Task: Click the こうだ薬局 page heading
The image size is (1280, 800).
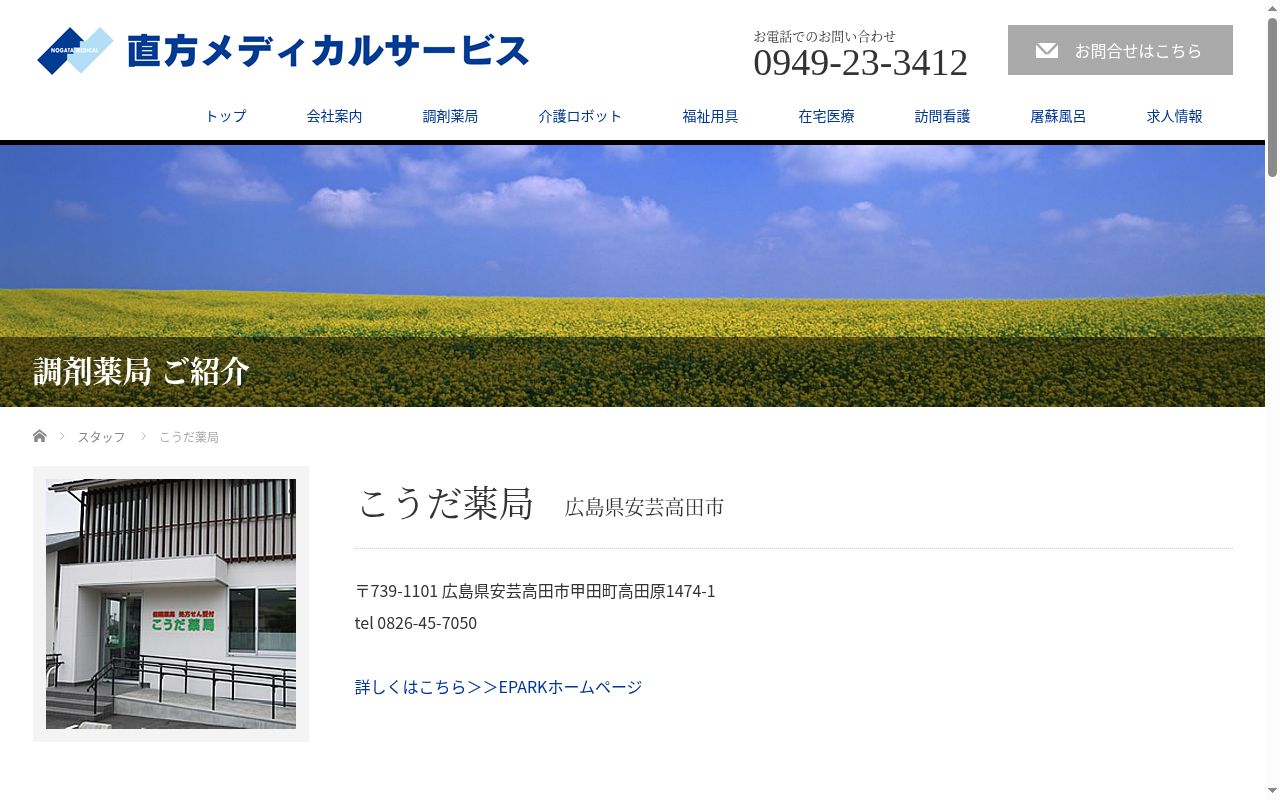Action: pyautogui.click(x=445, y=503)
